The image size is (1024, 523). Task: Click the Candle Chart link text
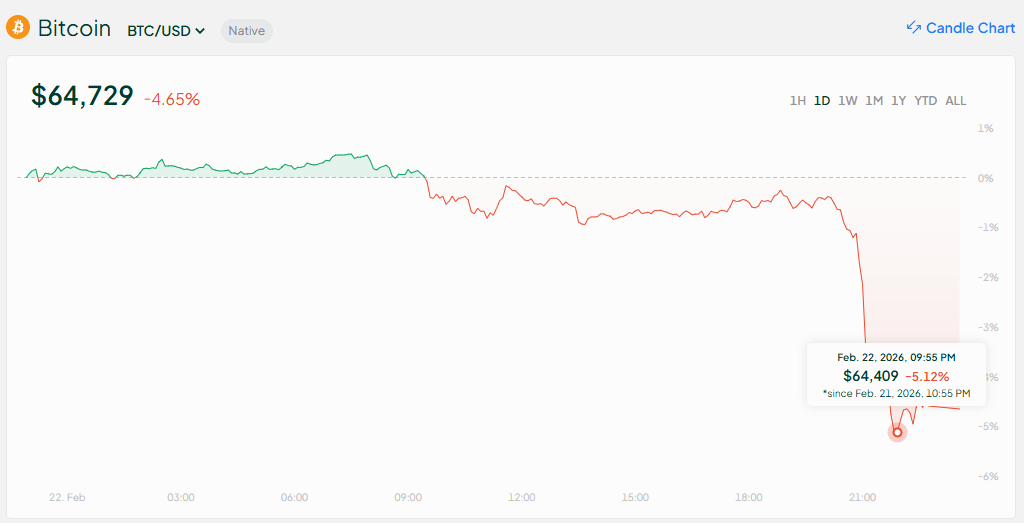point(970,28)
